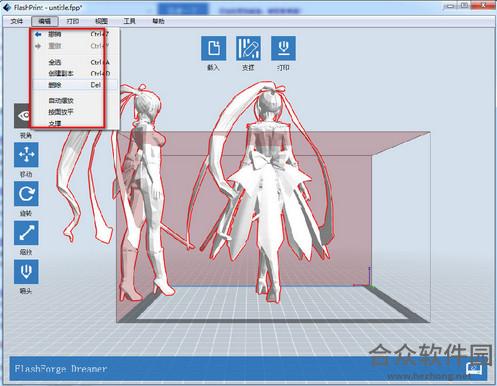Select the 喷头 (Extruder) tool

(x=26, y=272)
